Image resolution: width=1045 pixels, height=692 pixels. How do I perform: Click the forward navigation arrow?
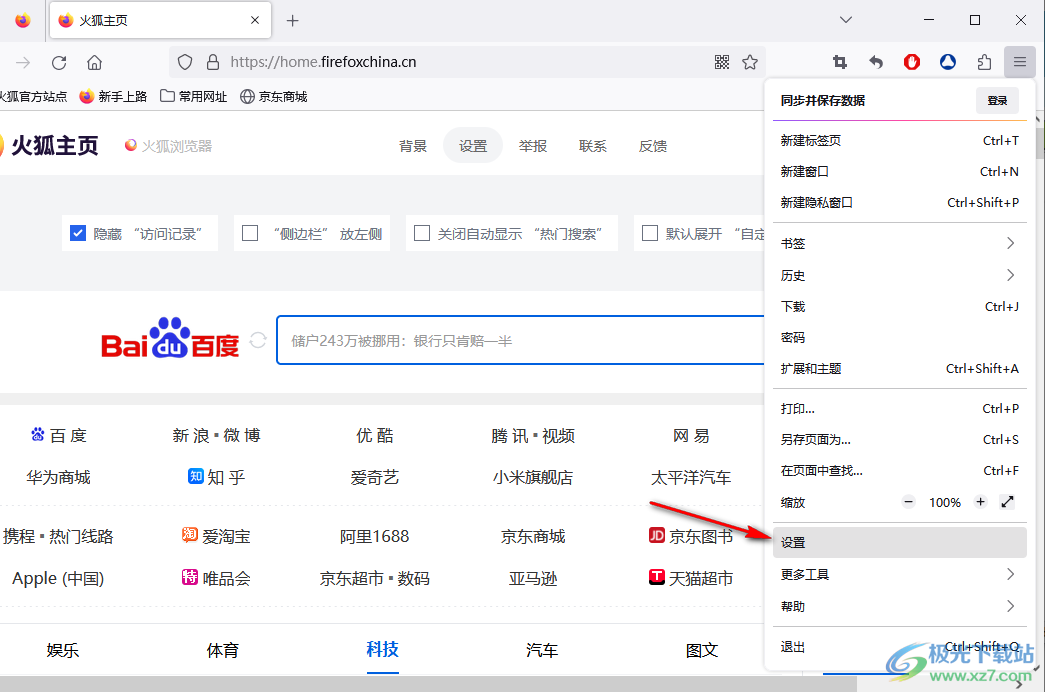click(23, 63)
